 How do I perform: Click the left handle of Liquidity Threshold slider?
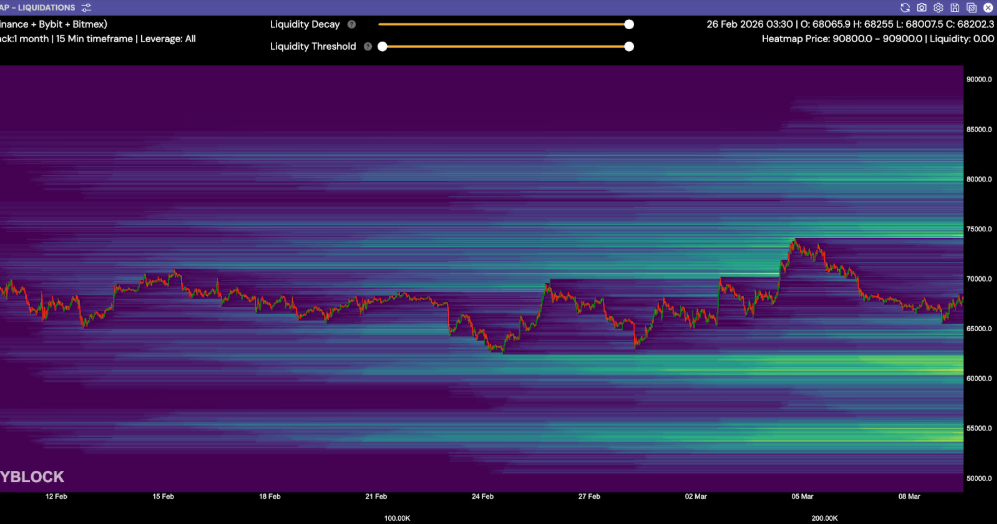click(382, 46)
